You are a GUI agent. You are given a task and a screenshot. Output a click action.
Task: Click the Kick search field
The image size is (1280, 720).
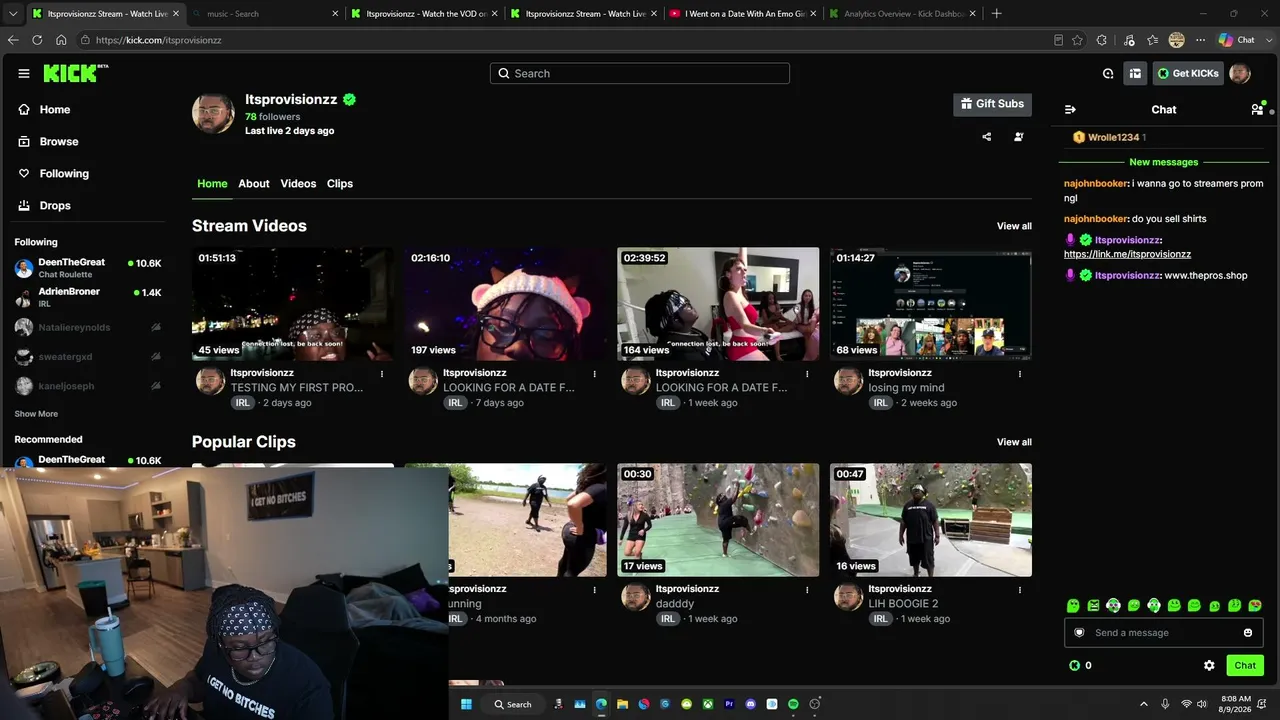pyautogui.click(x=640, y=73)
